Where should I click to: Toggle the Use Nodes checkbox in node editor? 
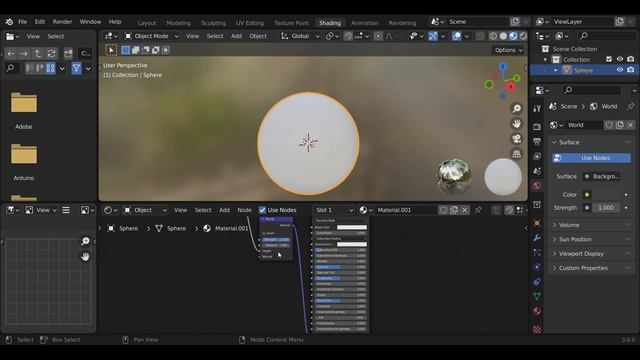pyautogui.click(x=262, y=210)
